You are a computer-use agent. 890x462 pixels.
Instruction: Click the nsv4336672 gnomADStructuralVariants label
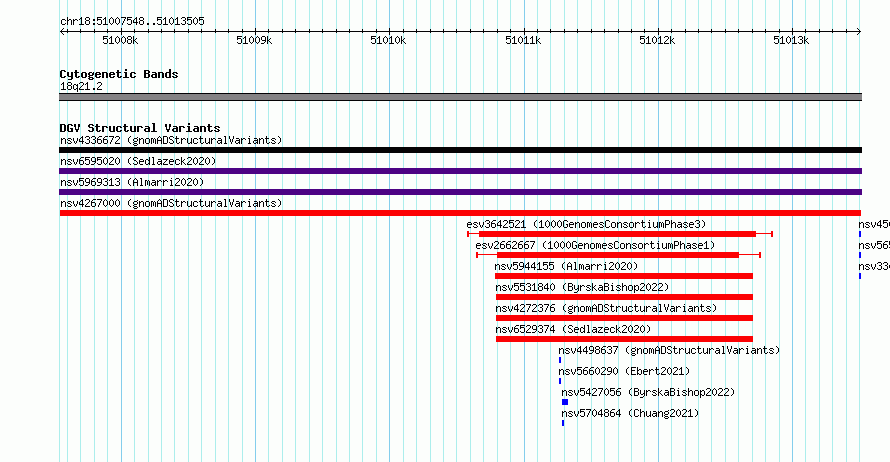click(171, 140)
